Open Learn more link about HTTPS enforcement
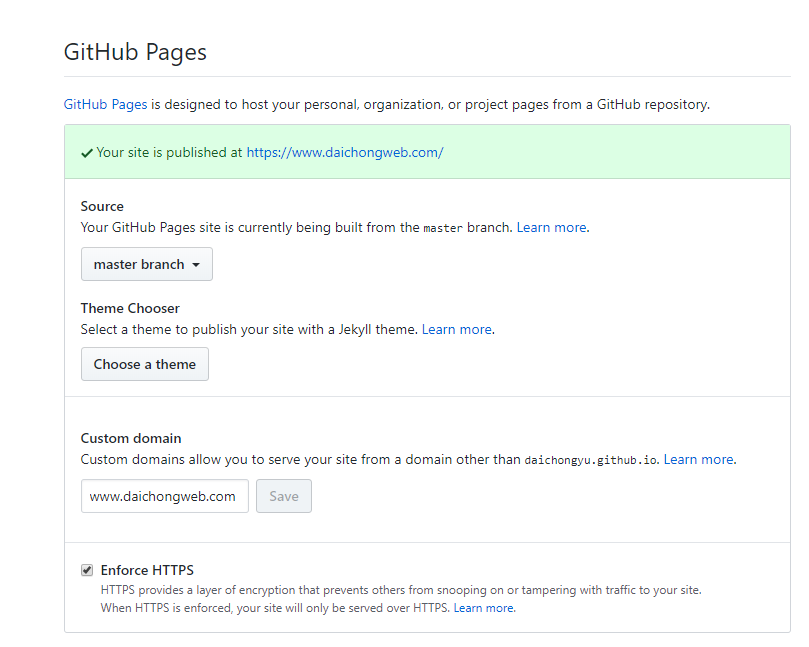 [x=483, y=608]
